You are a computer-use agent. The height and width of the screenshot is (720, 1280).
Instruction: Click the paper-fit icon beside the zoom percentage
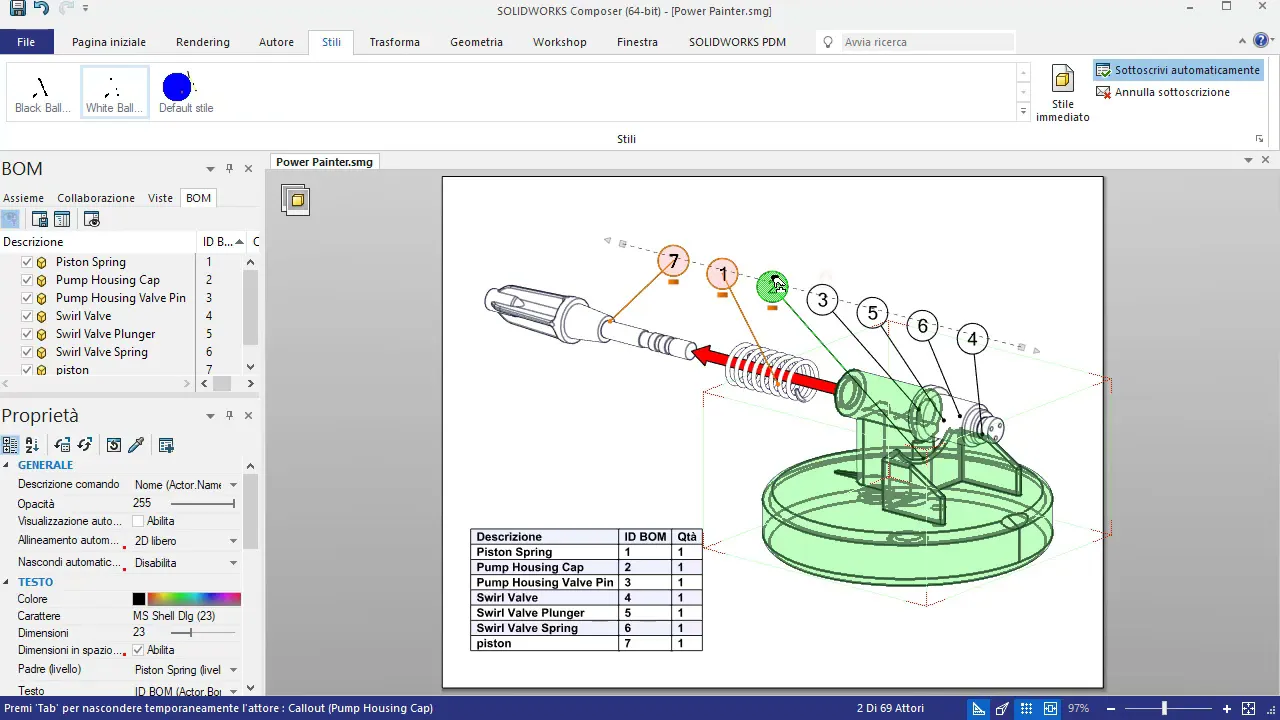click(x=1050, y=709)
